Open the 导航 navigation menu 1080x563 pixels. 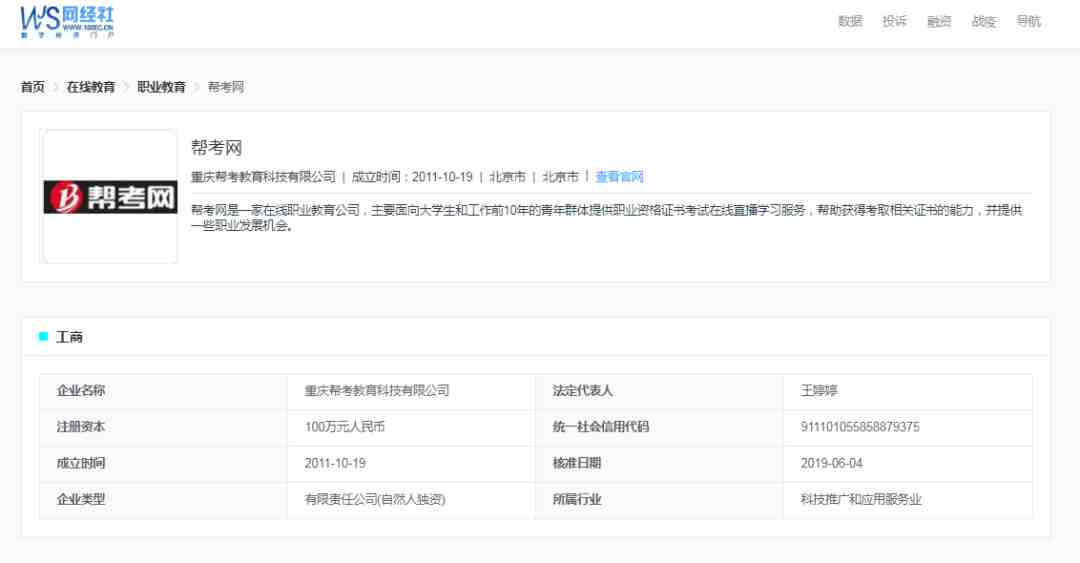(x=1028, y=21)
